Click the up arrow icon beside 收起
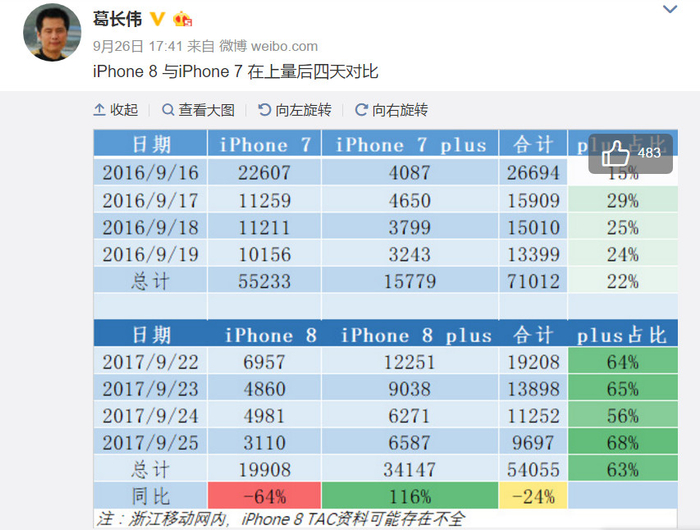Screen dimensions: 700x530 [x=99, y=110]
